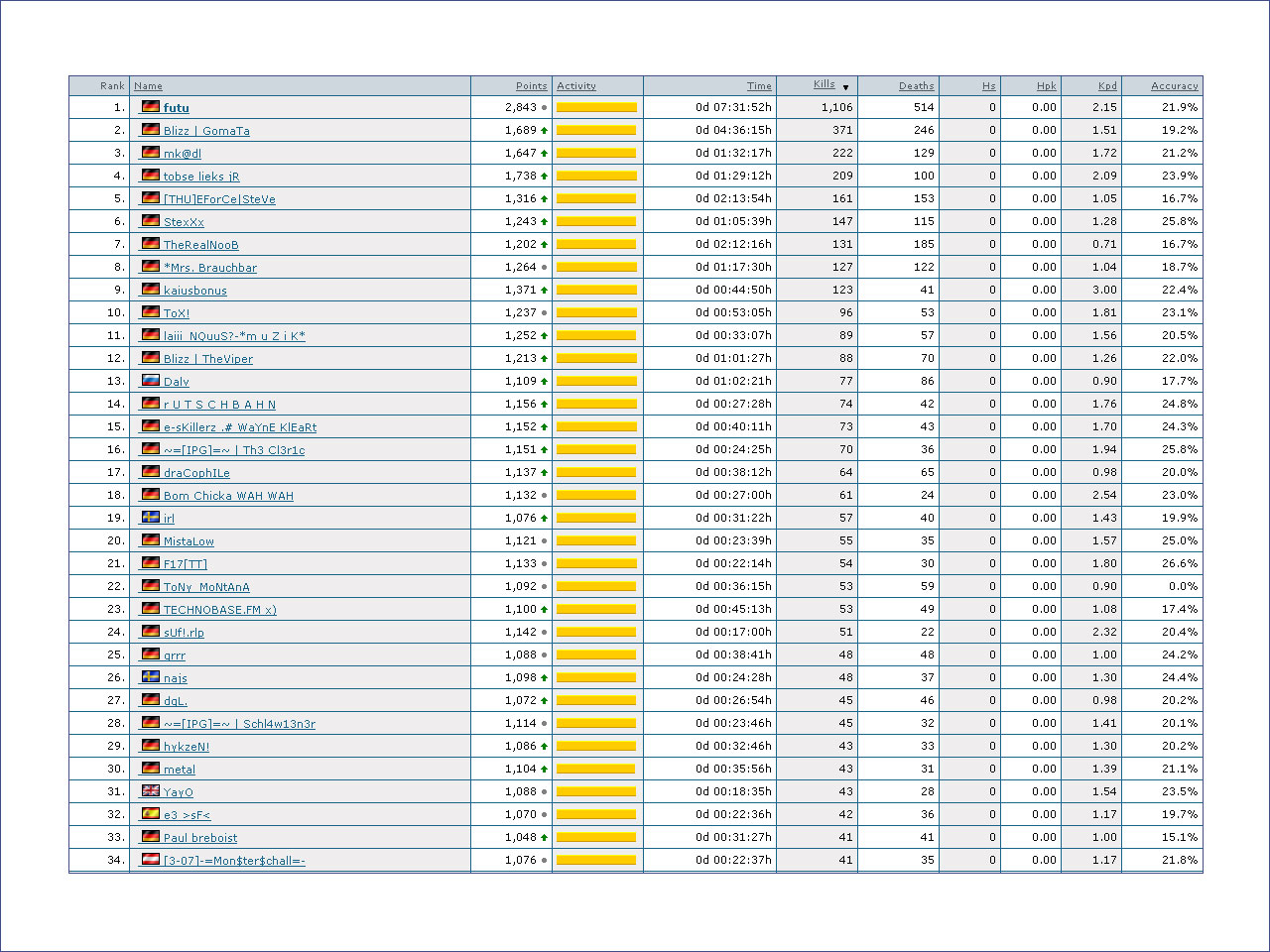Click the Time column header
The height and width of the screenshot is (952, 1270).
[x=759, y=86]
